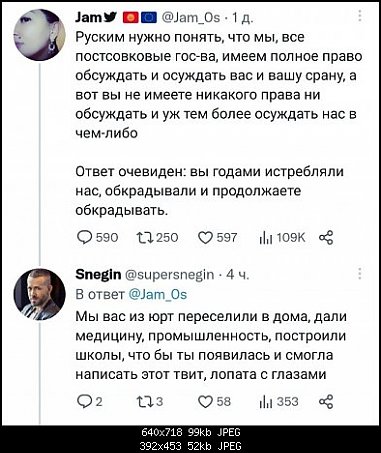Open more options on Jam's tweet
This screenshot has height=453, width=381.
[360, 16]
